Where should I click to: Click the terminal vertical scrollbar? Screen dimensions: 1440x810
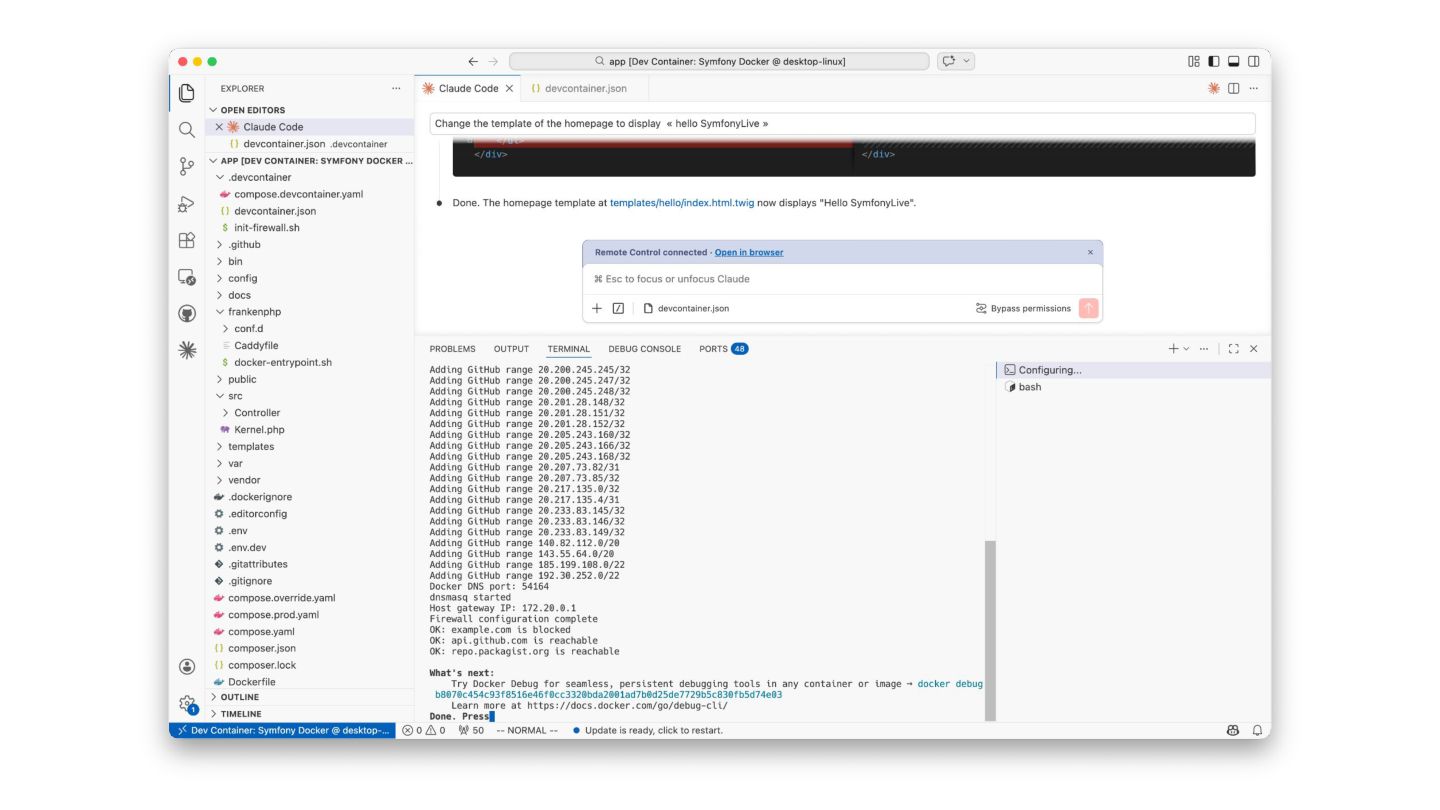[990, 630]
